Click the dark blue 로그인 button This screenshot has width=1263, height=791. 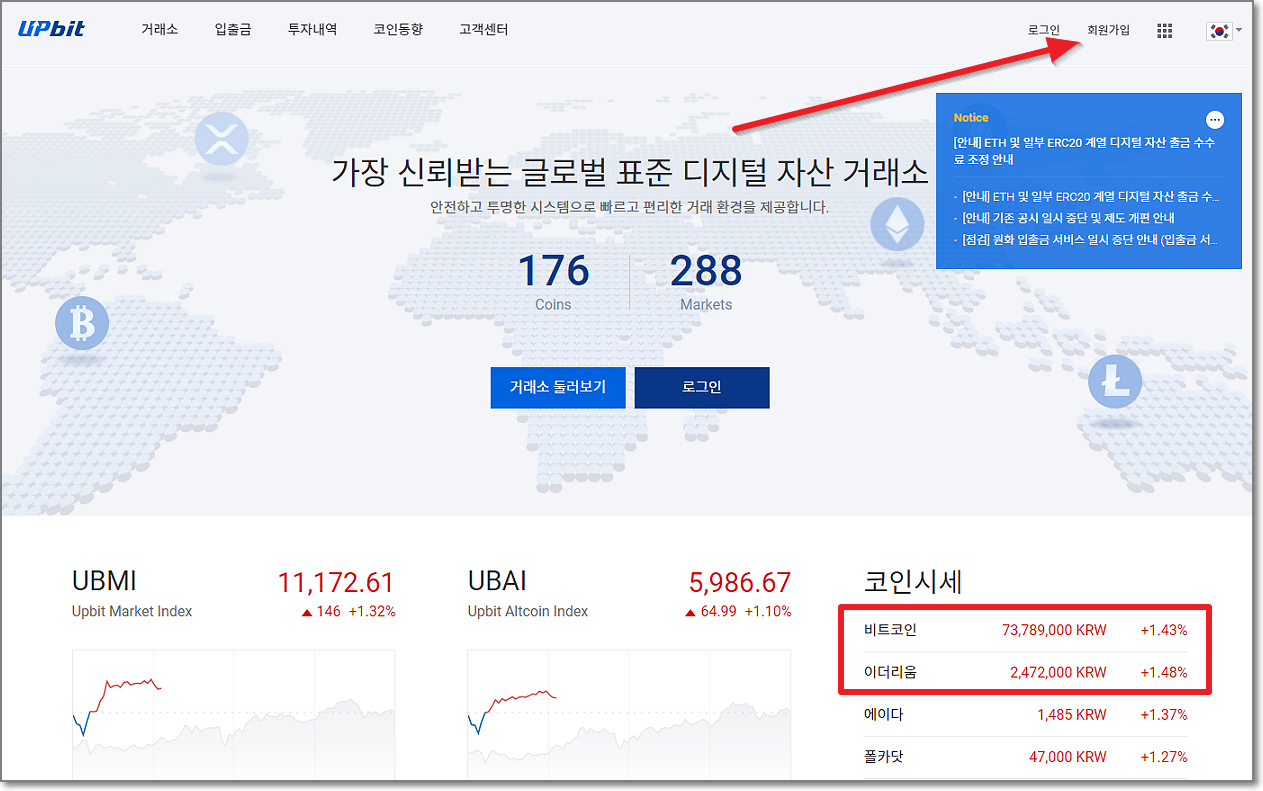[702, 387]
